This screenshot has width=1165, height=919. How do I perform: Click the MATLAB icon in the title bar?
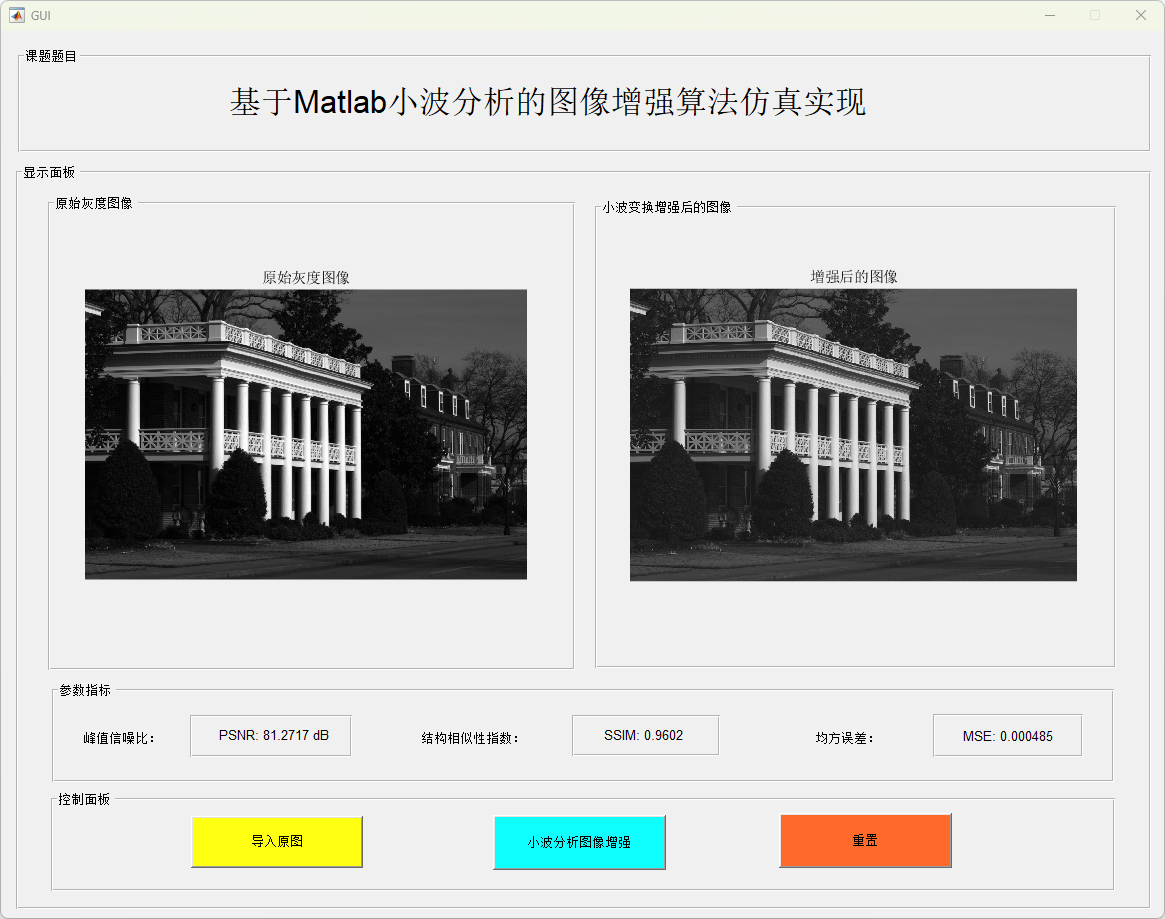17,15
